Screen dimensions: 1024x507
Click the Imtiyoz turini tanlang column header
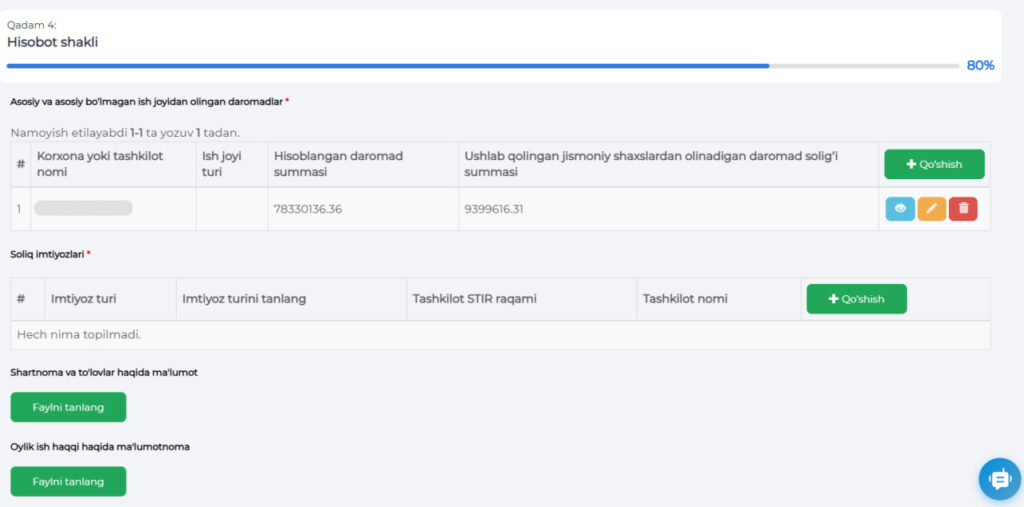coord(244,299)
